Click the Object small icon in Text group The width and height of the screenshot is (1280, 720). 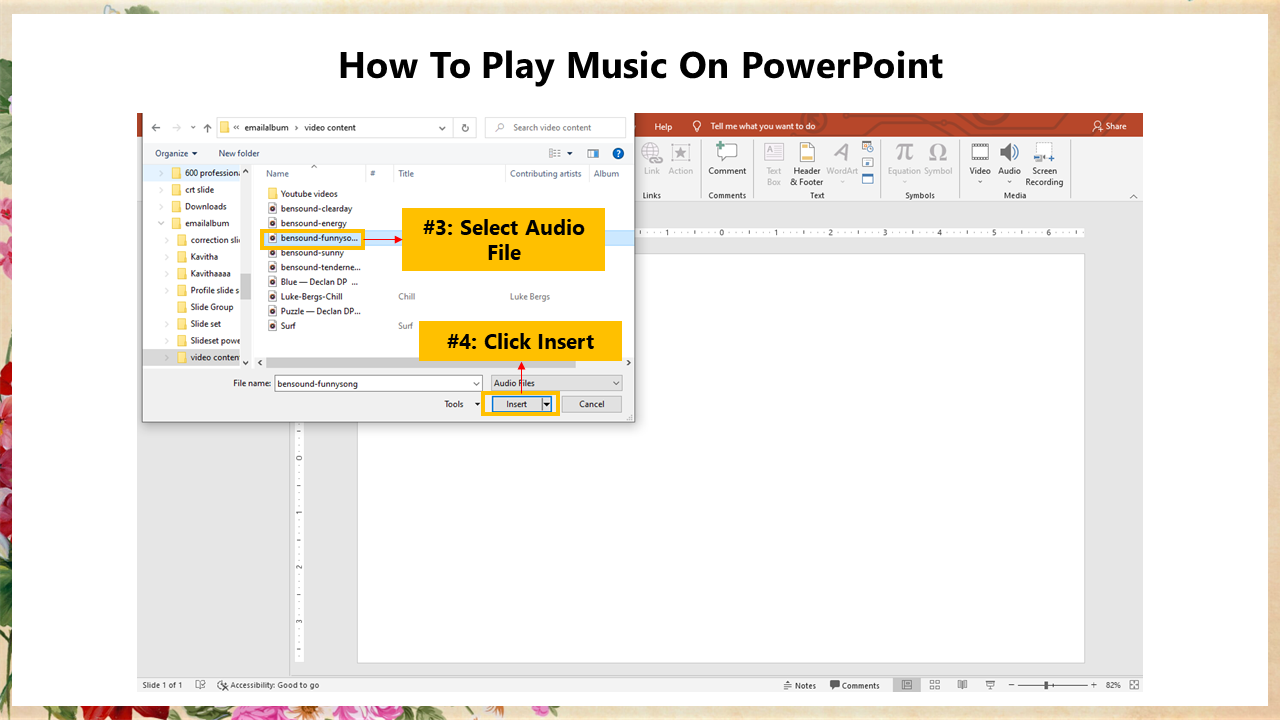[867, 179]
